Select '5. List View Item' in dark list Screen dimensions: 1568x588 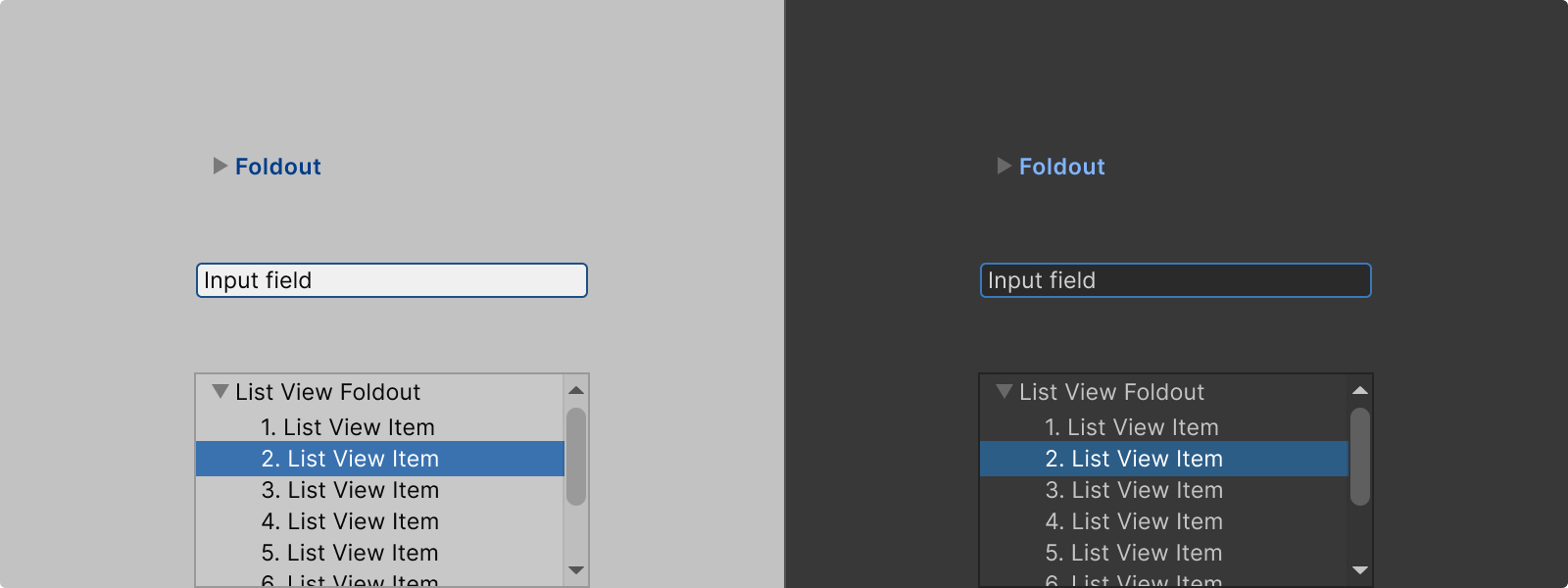1134,553
